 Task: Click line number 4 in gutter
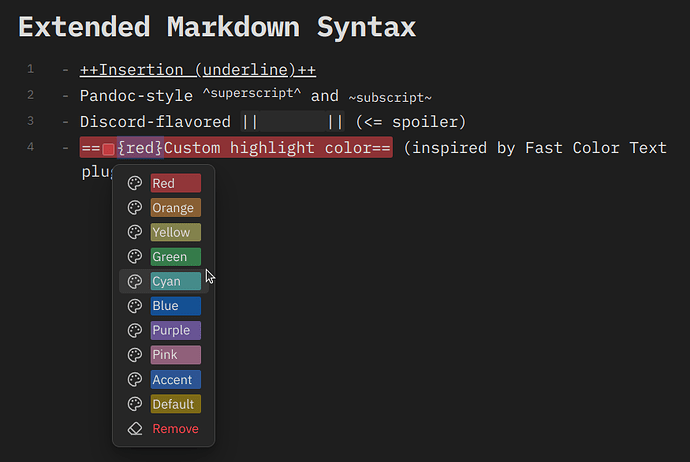(30, 147)
